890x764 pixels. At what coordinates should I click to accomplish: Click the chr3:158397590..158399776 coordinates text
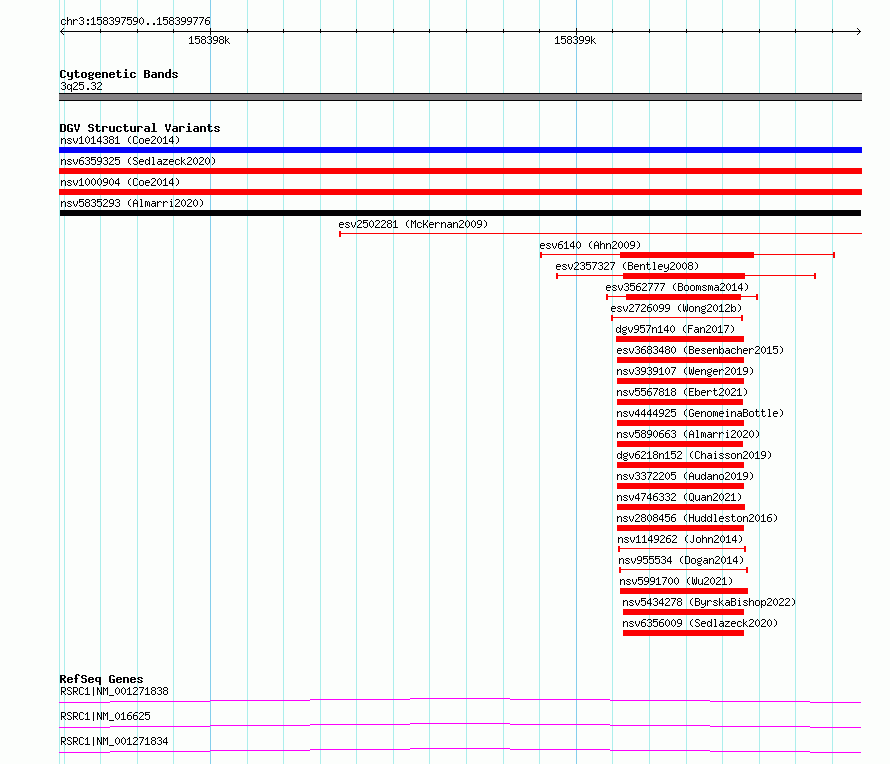[x=135, y=21]
